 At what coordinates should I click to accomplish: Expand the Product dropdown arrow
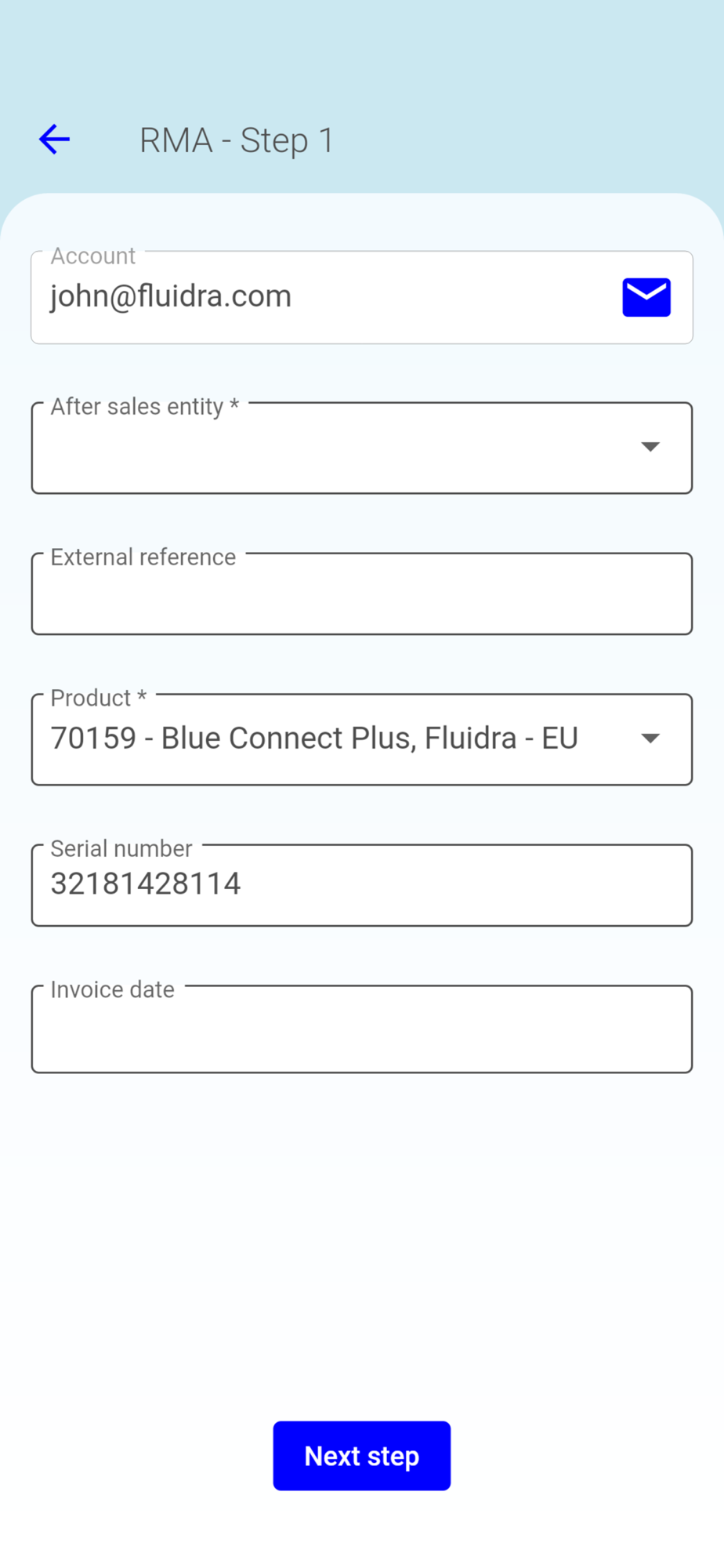650,739
